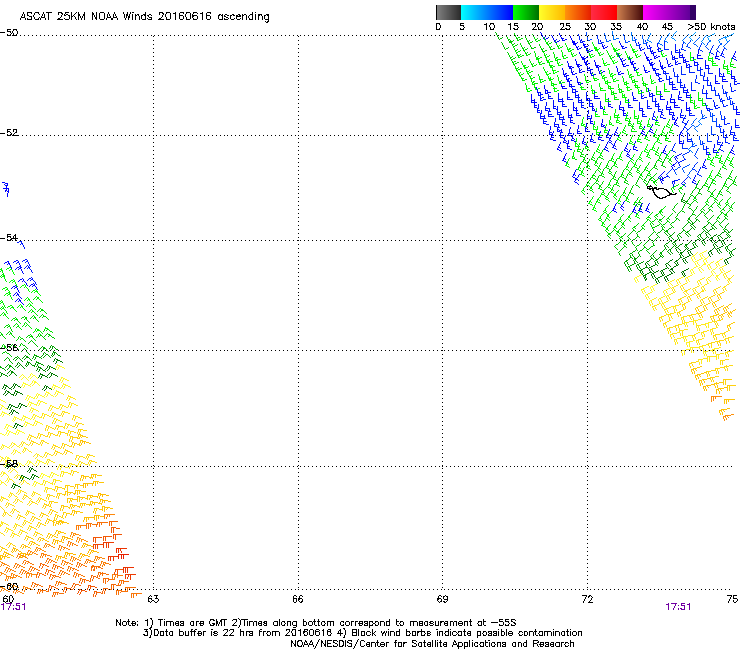Click the '45' legend scale number

(x=667, y=27)
